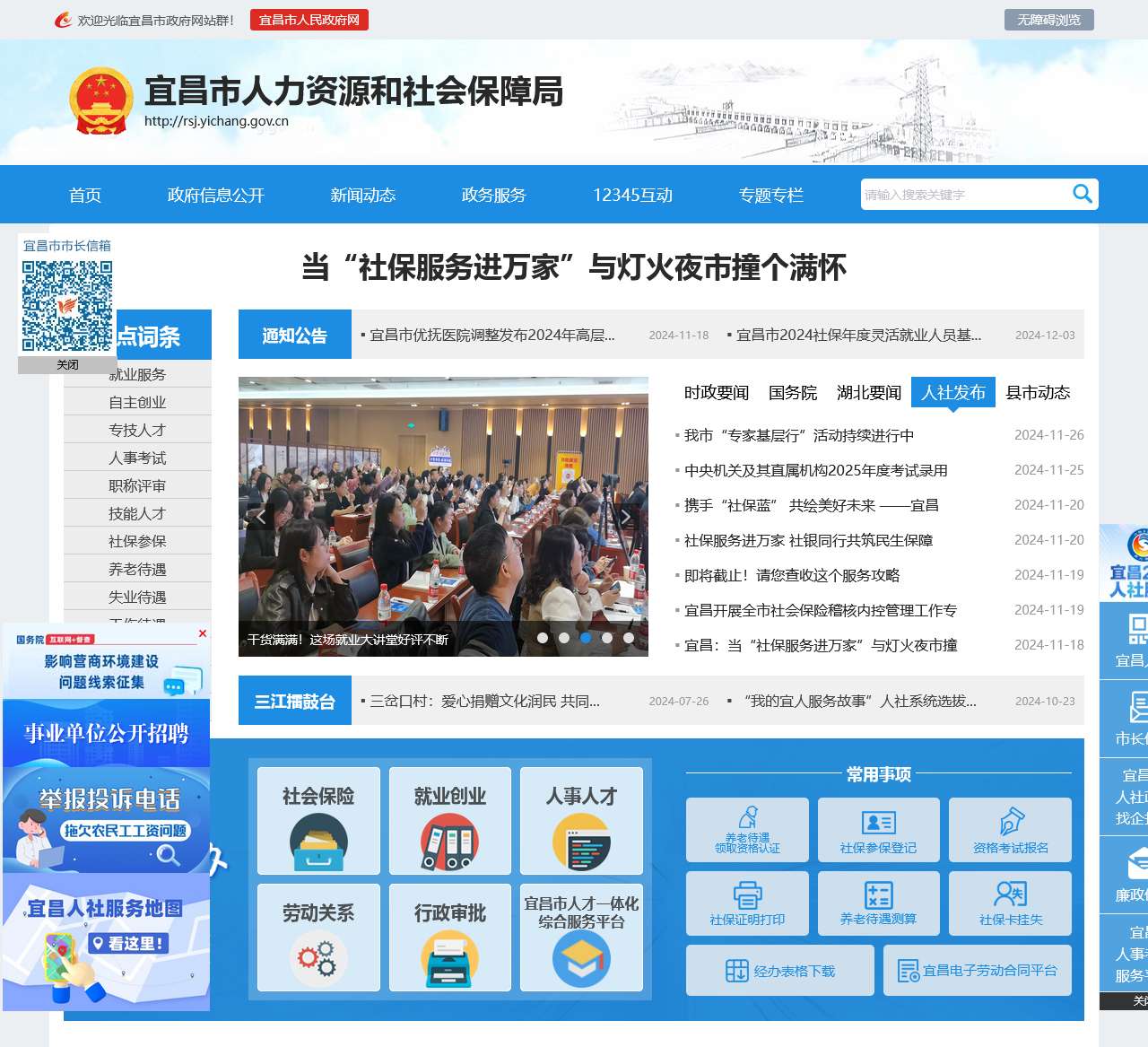Click the search magnifier icon
The height and width of the screenshot is (1047, 1148).
pos(1083,194)
